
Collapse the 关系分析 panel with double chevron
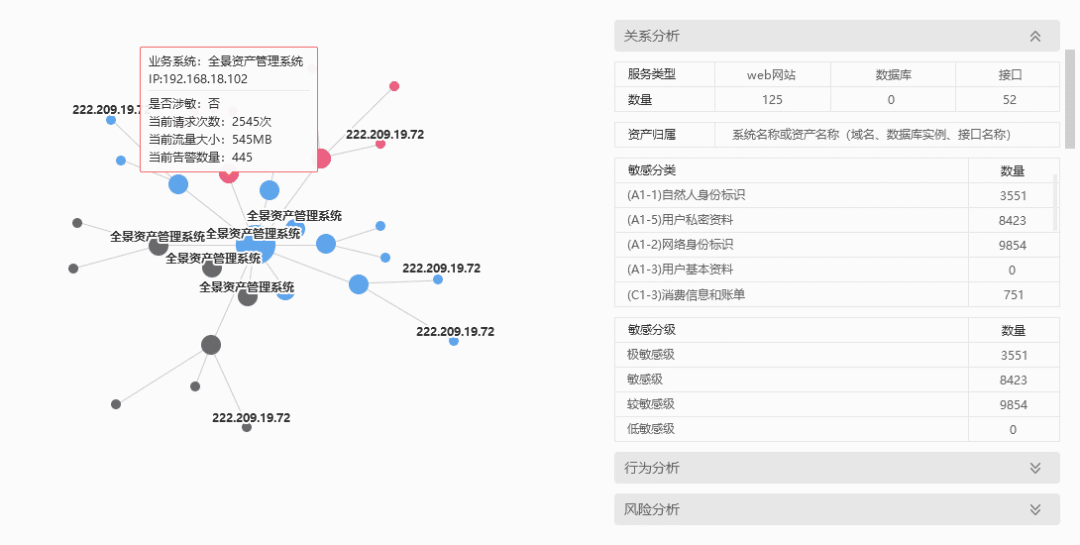pos(1035,37)
